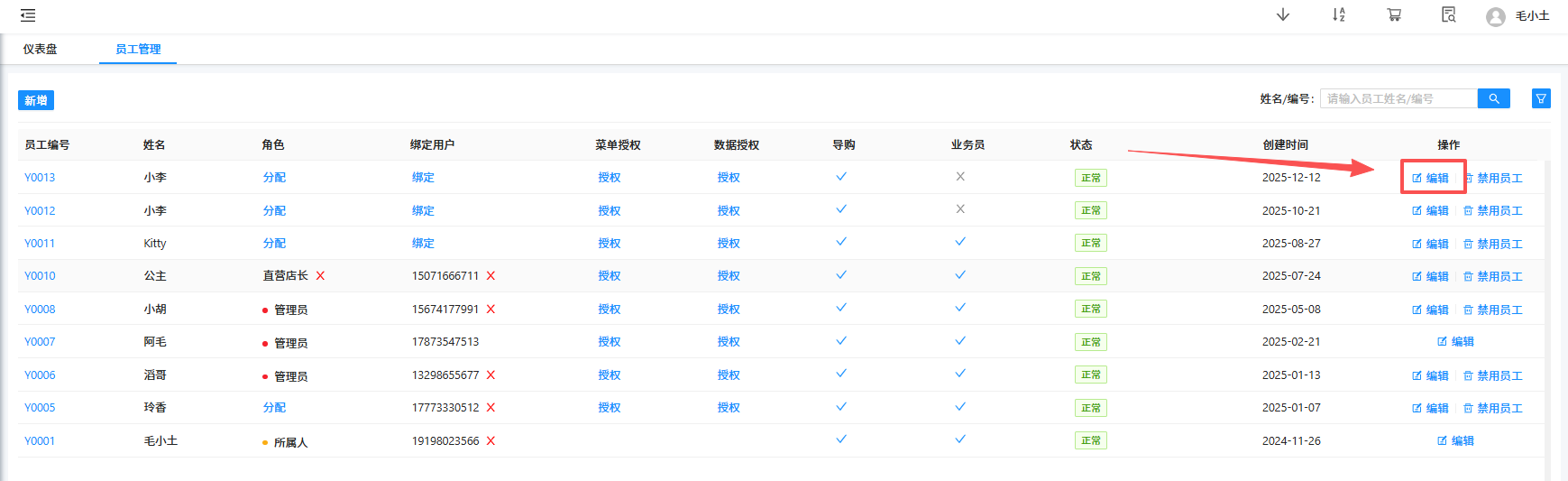
Task: Click the download arrow icon in header
Action: coord(1283,15)
